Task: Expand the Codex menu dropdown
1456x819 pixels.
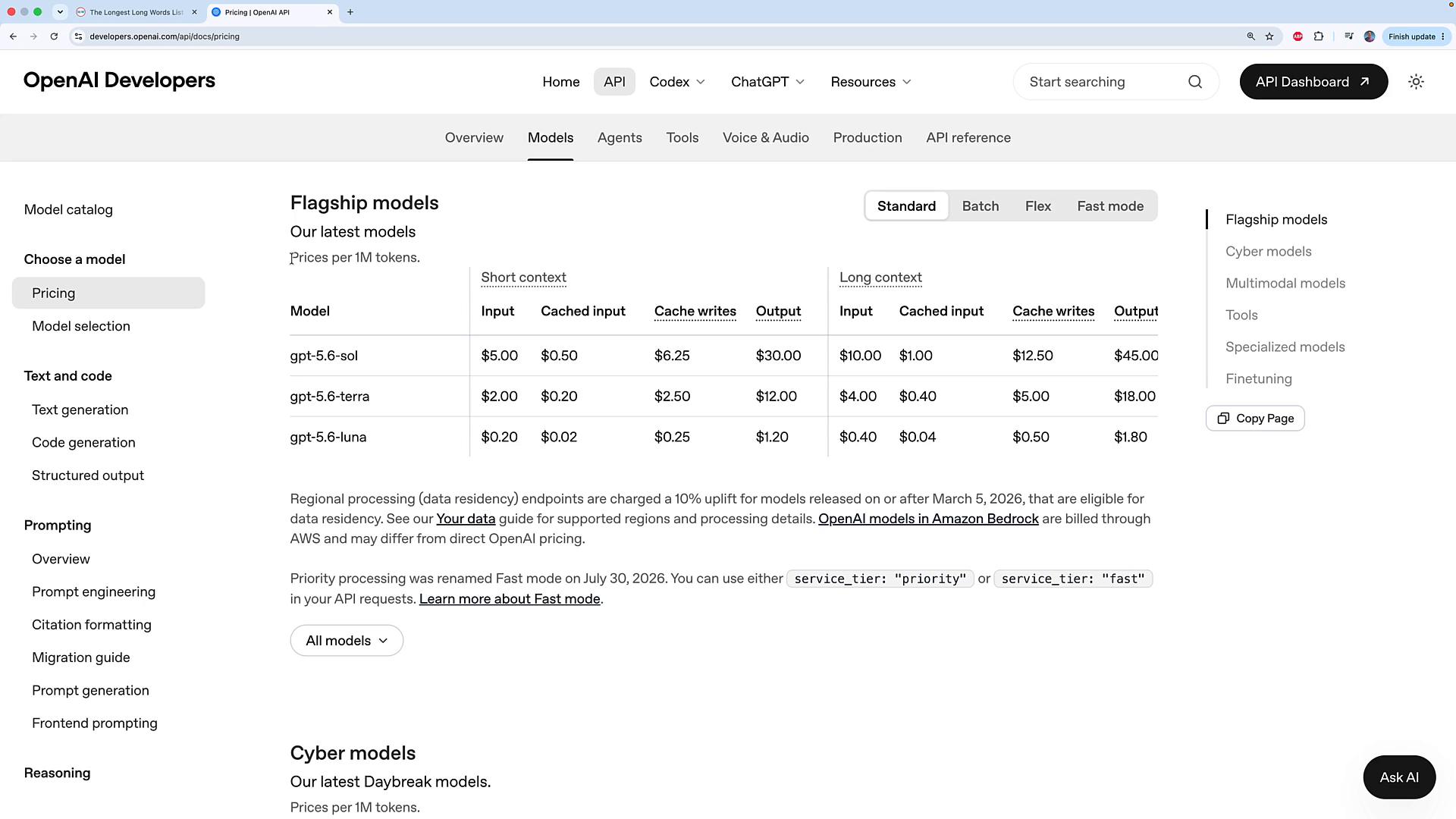Action: (x=677, y=82)
